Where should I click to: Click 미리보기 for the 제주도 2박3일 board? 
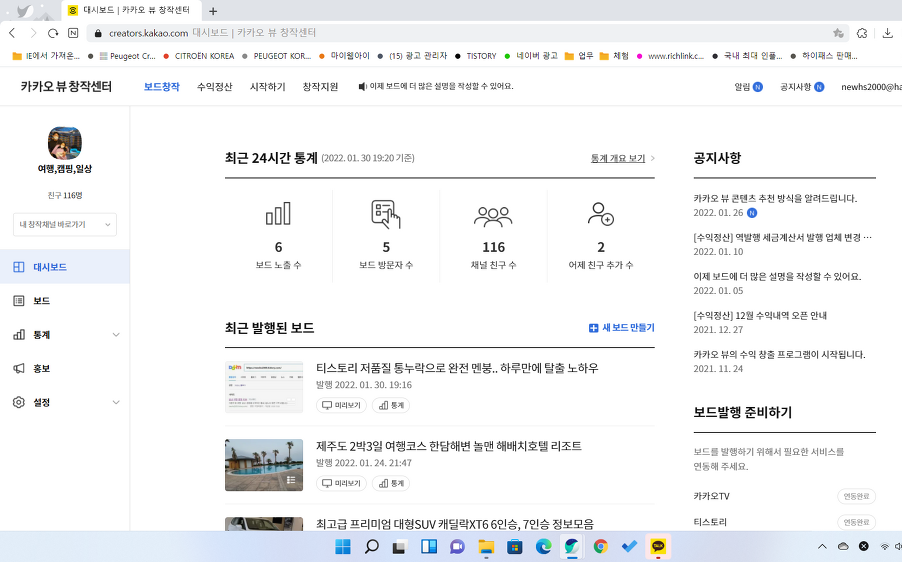(x=342, y=484)
